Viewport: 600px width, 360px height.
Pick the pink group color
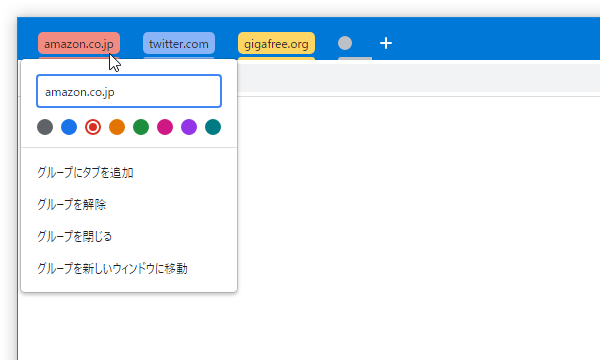[x=165, y=127]
